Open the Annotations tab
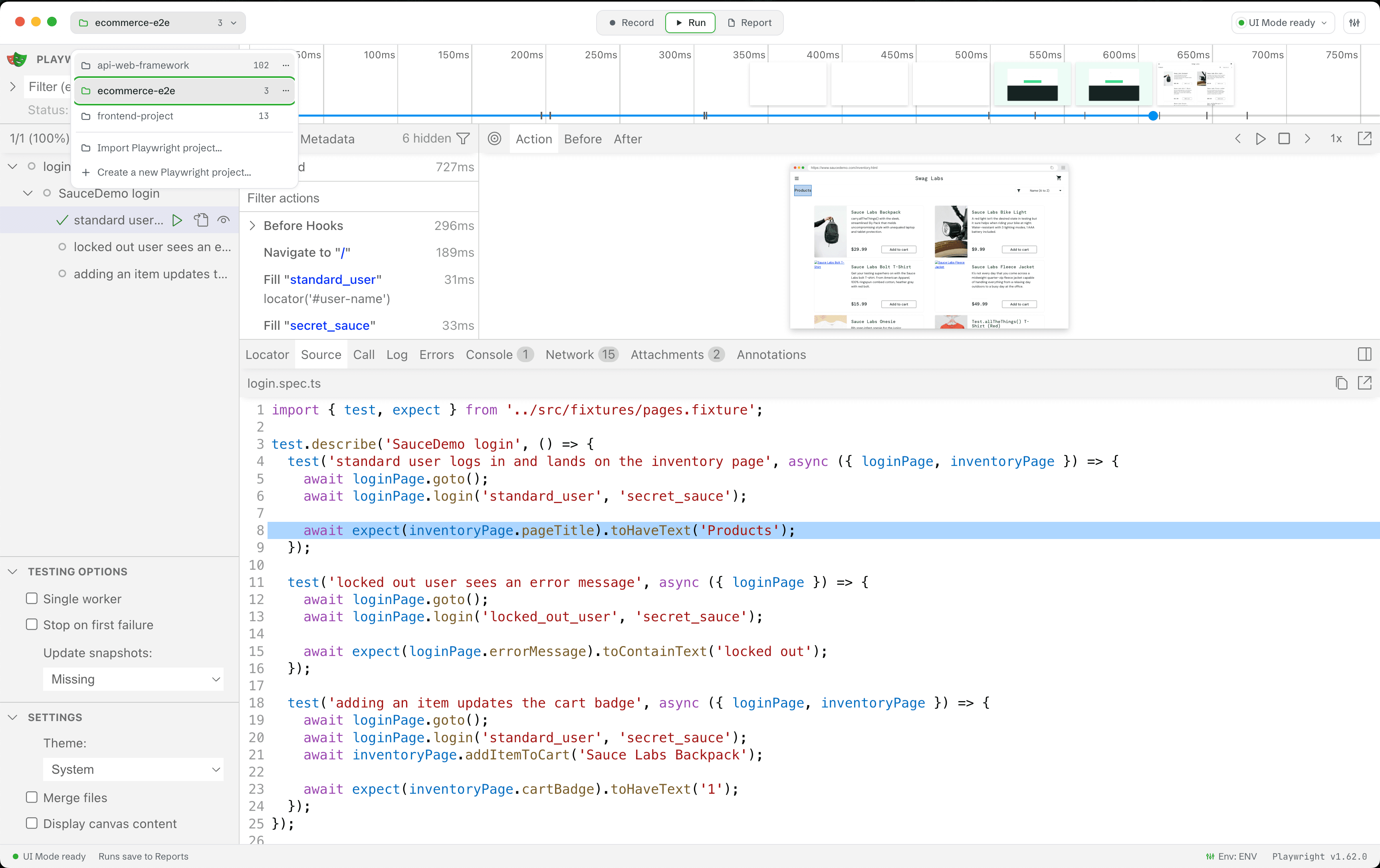The height and width of the screenshot is (868, 1380). tap(771, 355)
